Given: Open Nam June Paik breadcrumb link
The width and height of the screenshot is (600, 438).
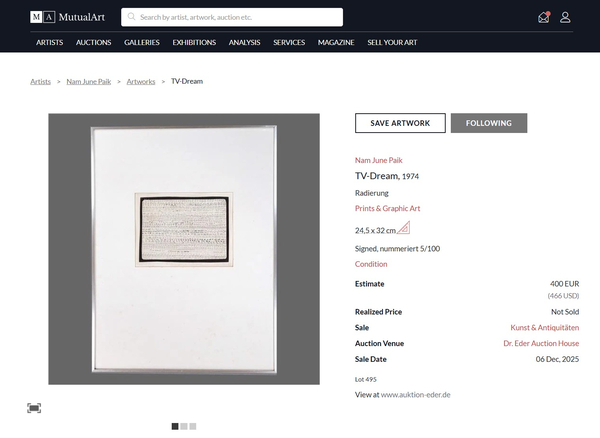Looking at the screenshot, I should tap(89, 81).
